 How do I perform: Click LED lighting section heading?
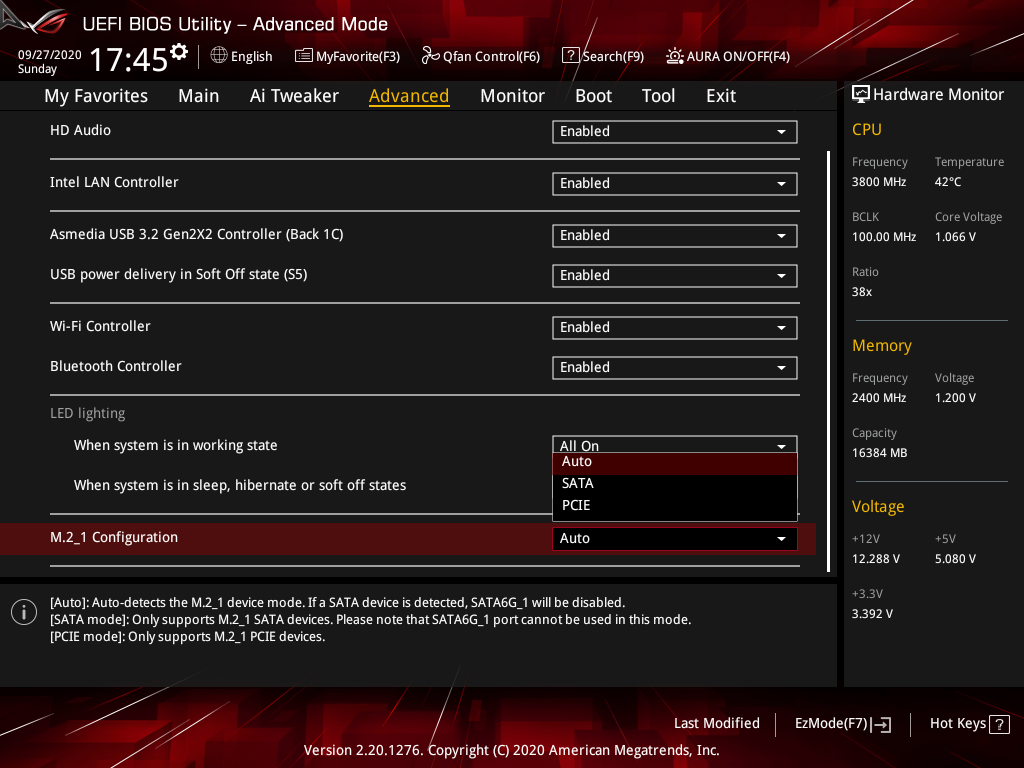pyautogui.click(x=88, y=413)
